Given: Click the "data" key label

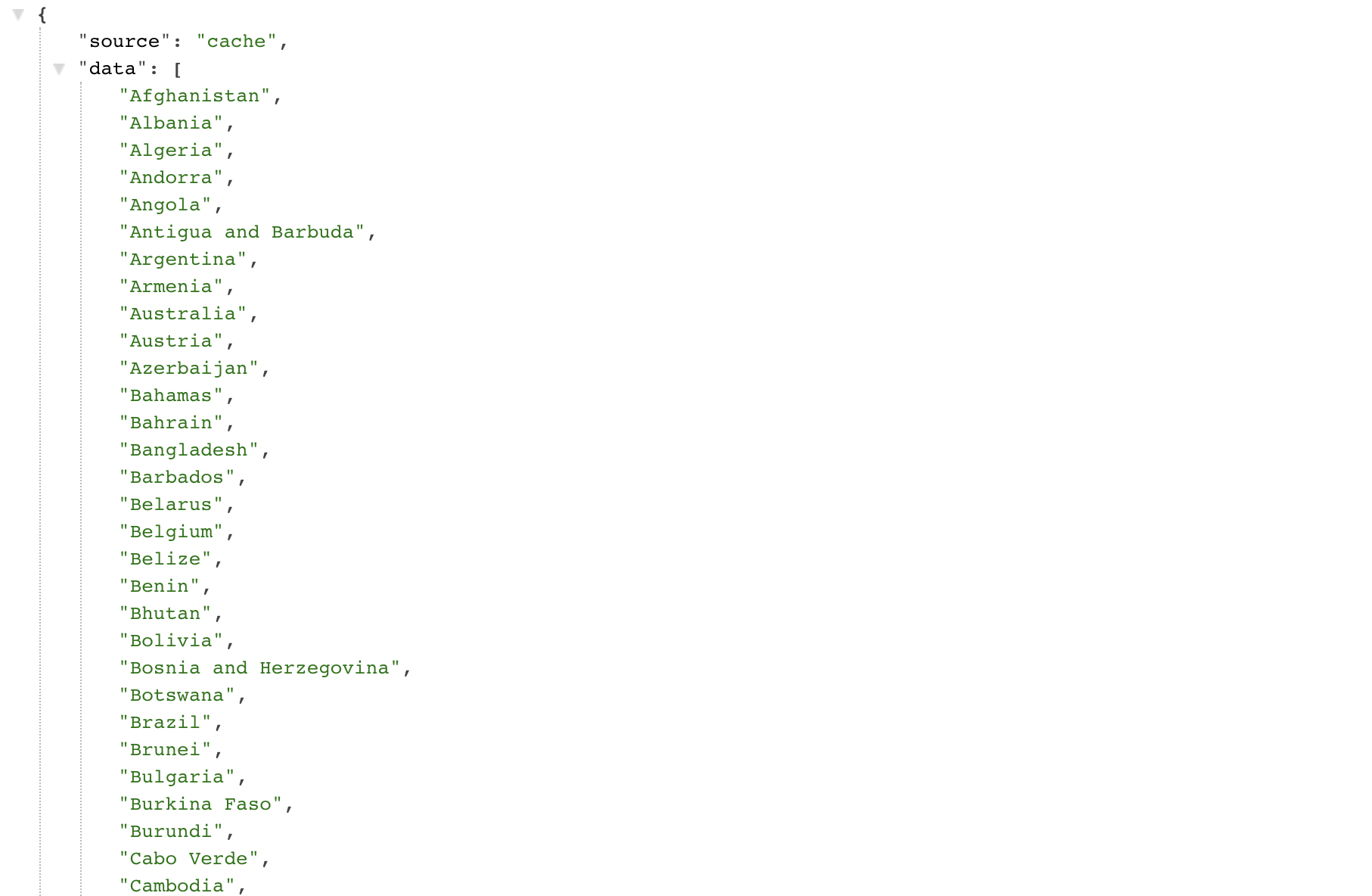Looking at the screenshot, I should tap(113, 69).
